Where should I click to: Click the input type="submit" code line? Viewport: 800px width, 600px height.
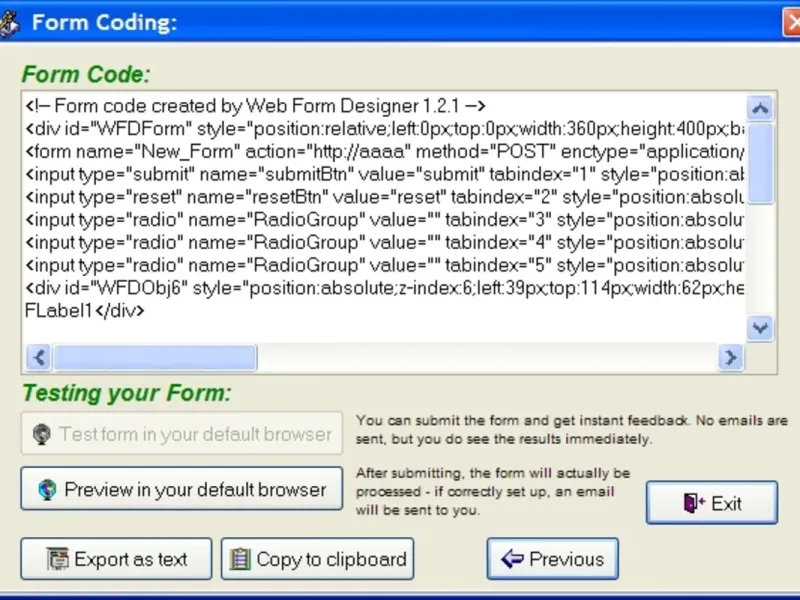coord(384,174)
